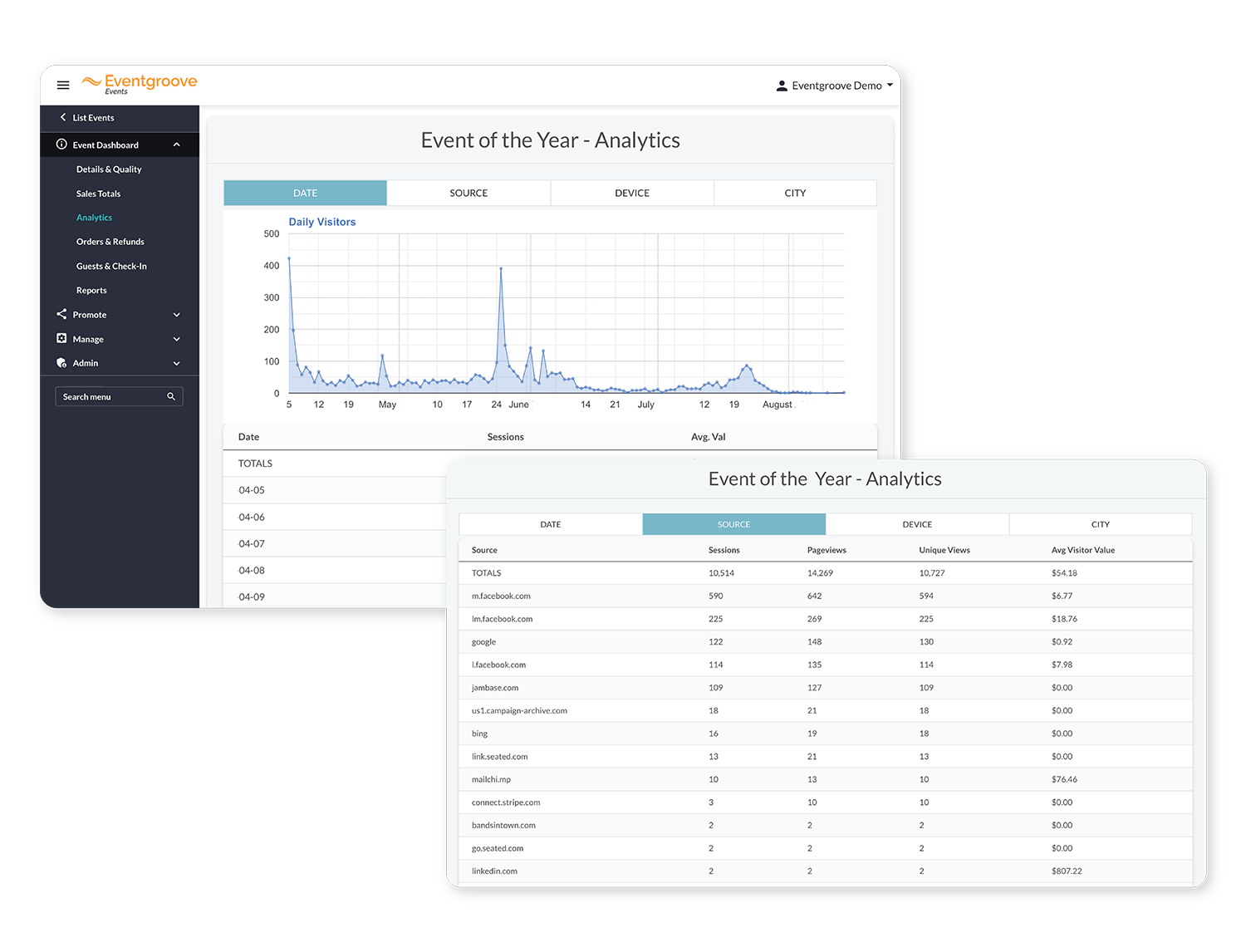Switch to the DEVICE tab in the upper panel

click(632, 193)
